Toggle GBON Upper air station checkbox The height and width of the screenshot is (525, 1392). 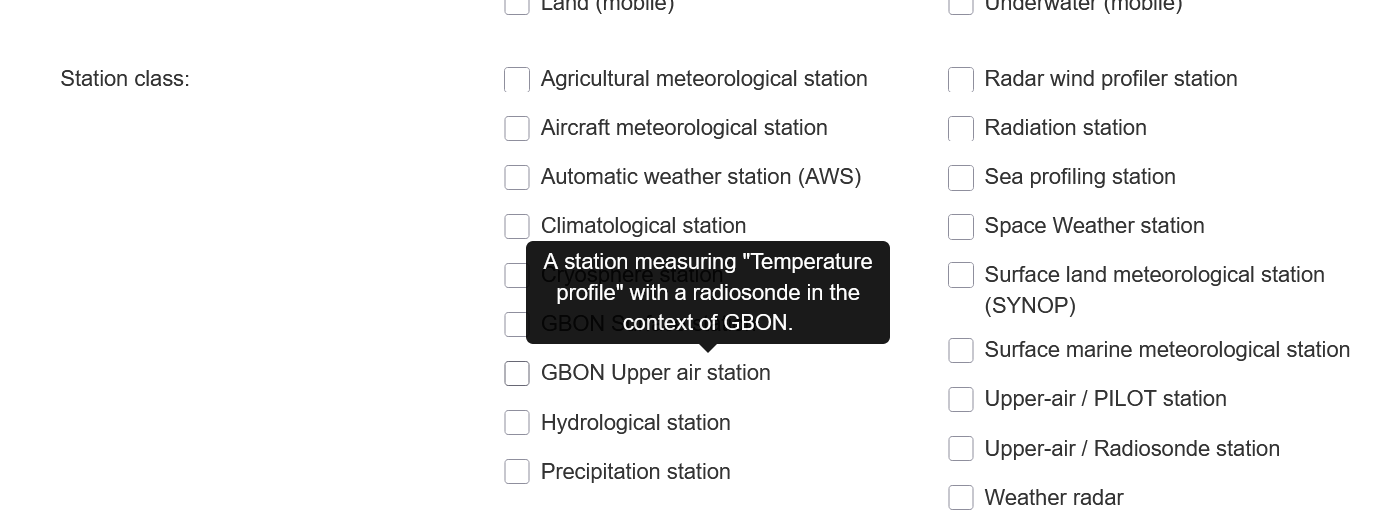pyautogui.click(x=517, y=373)
